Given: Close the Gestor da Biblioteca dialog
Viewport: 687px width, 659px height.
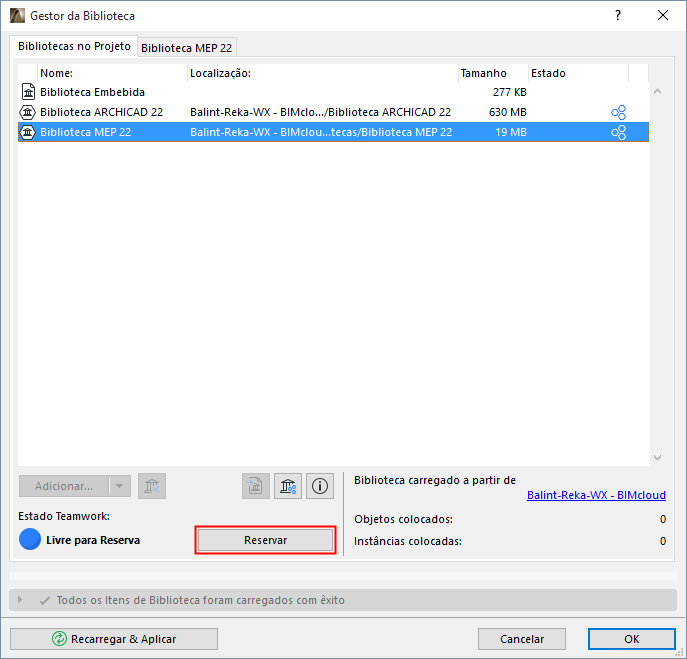Looking at the screenshot, I should pyautogui.click(x=663, y=15).
